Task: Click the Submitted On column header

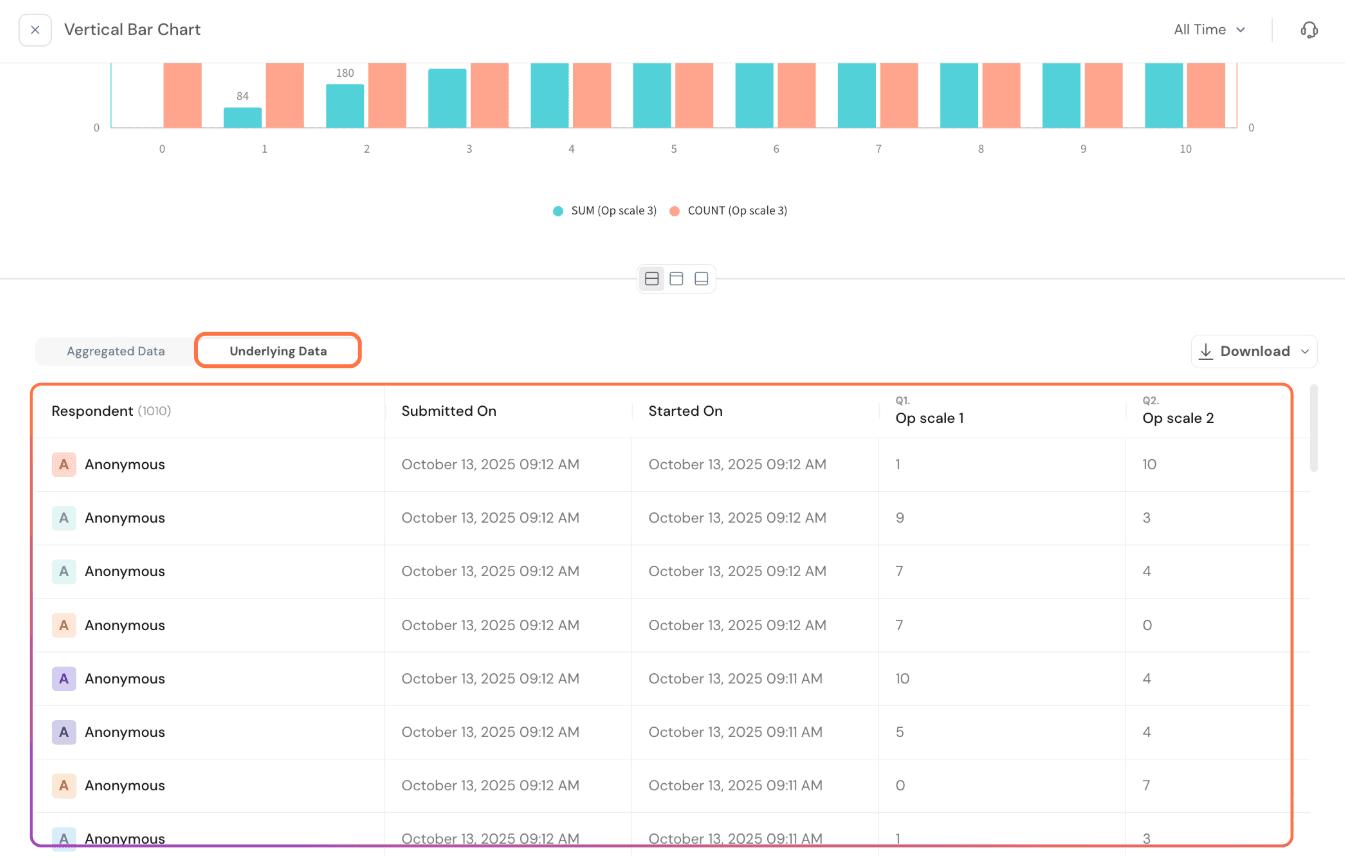Action: pyautogui.click(x=449, y=411)
